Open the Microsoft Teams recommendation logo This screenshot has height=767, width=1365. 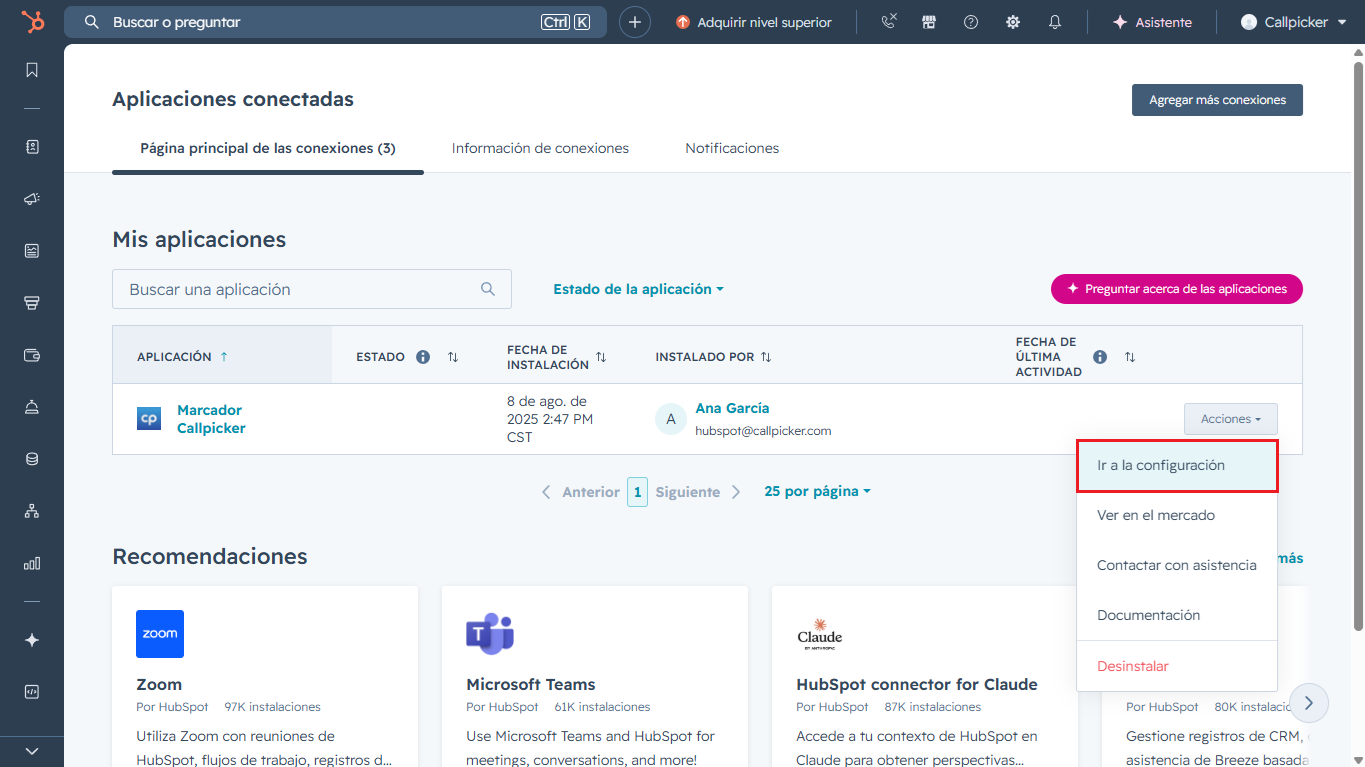tap(490, 634)
